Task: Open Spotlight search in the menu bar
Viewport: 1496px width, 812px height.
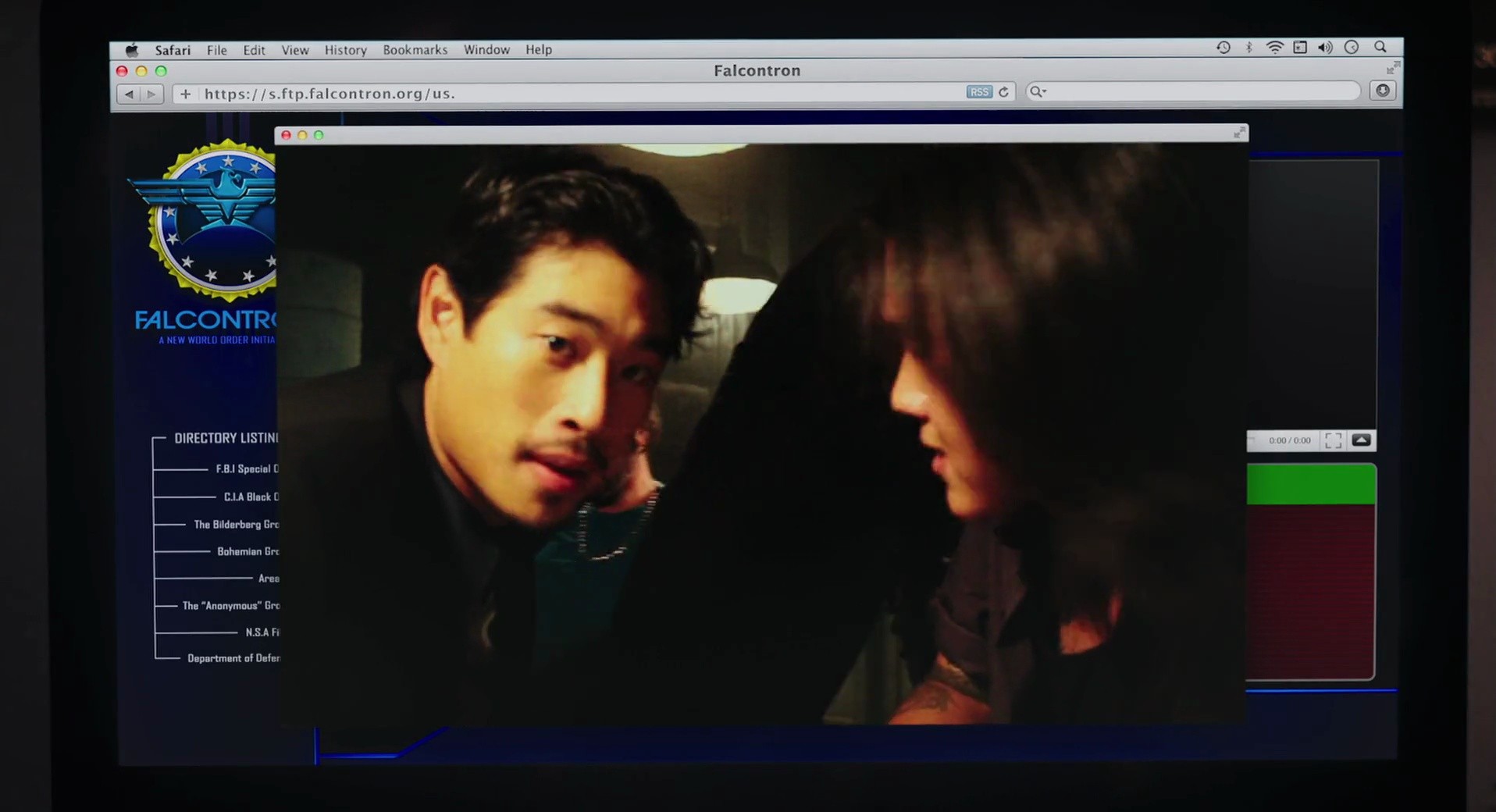Action: pos(1380,47)
